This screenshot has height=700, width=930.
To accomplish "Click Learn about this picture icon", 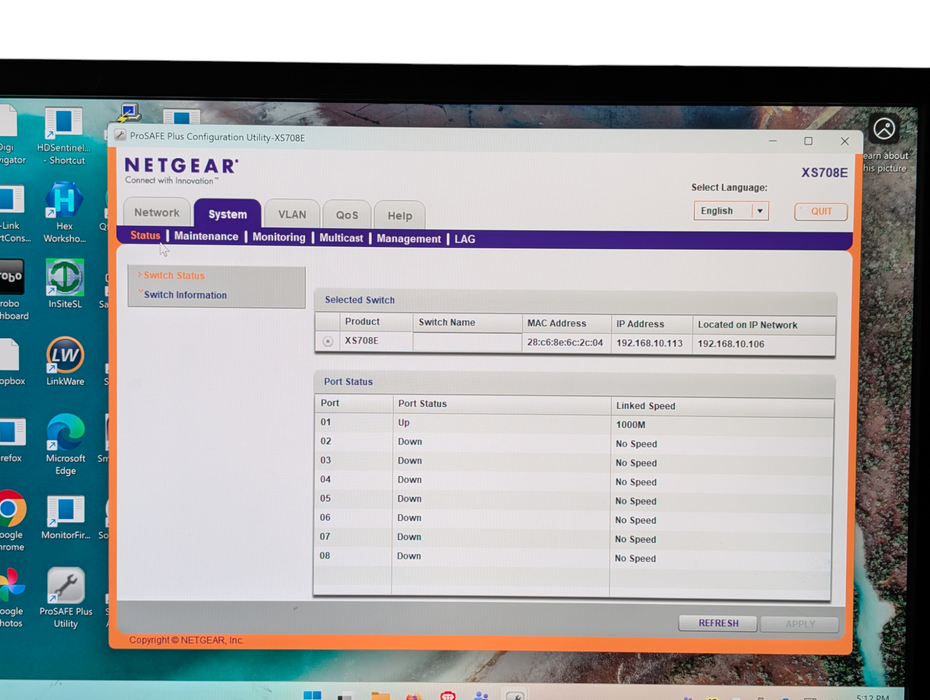I will coord(884,129).
